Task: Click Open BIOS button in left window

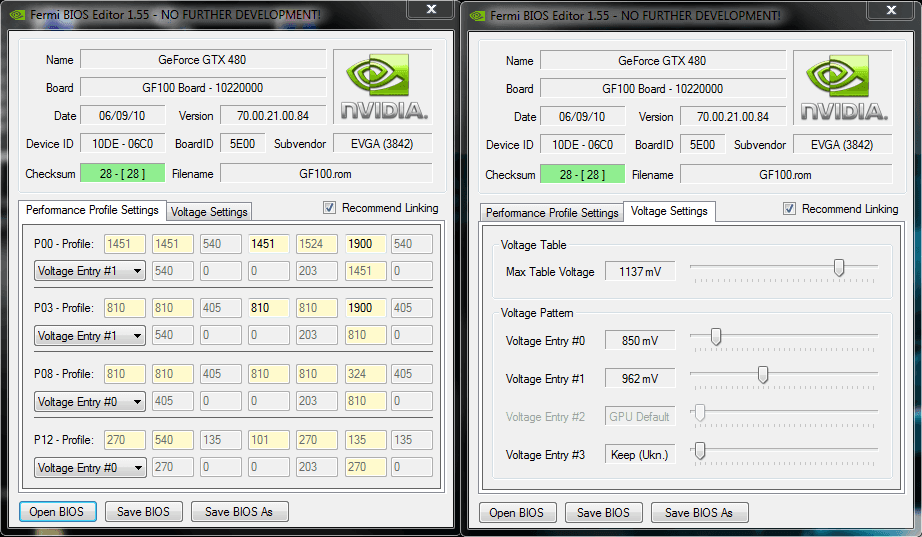Action: click(x=56, y=512)
